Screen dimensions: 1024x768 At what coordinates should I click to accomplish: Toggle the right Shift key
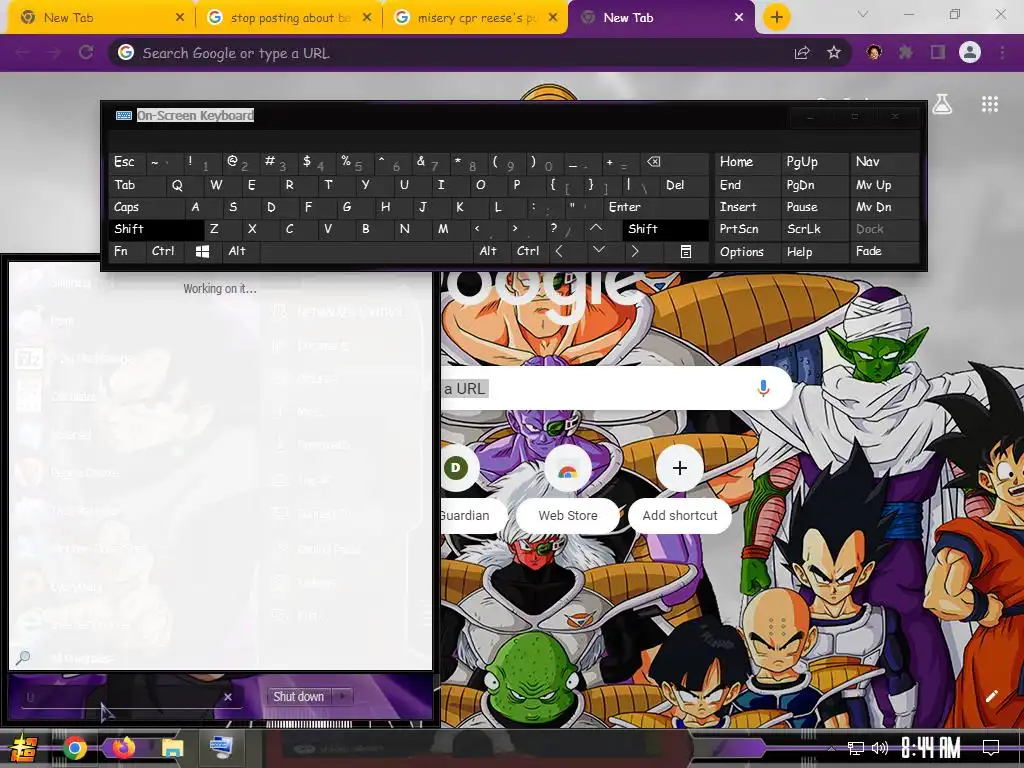(665, 229)
